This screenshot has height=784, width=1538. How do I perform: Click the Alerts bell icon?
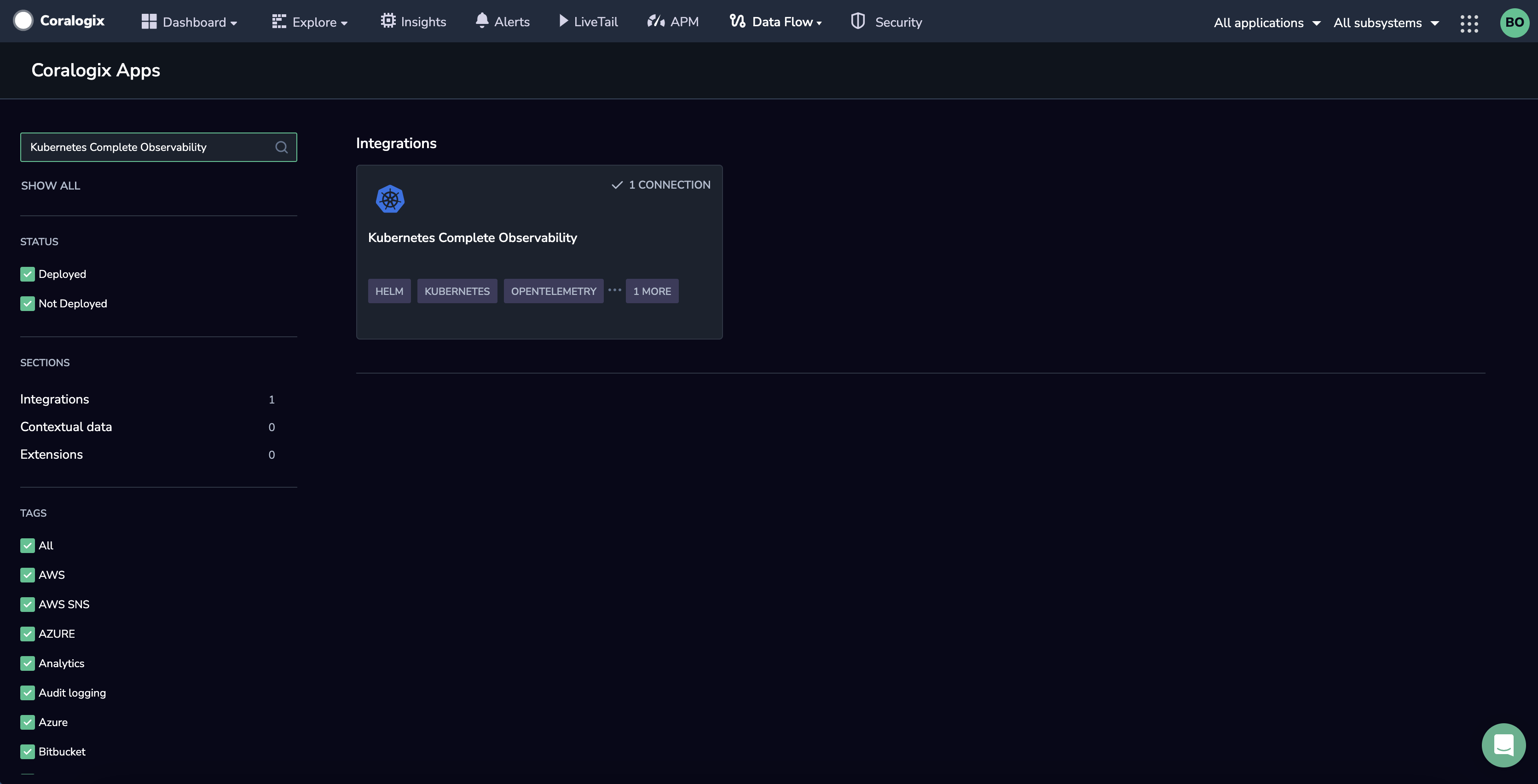pyautogui.click(x=482, y=21)
